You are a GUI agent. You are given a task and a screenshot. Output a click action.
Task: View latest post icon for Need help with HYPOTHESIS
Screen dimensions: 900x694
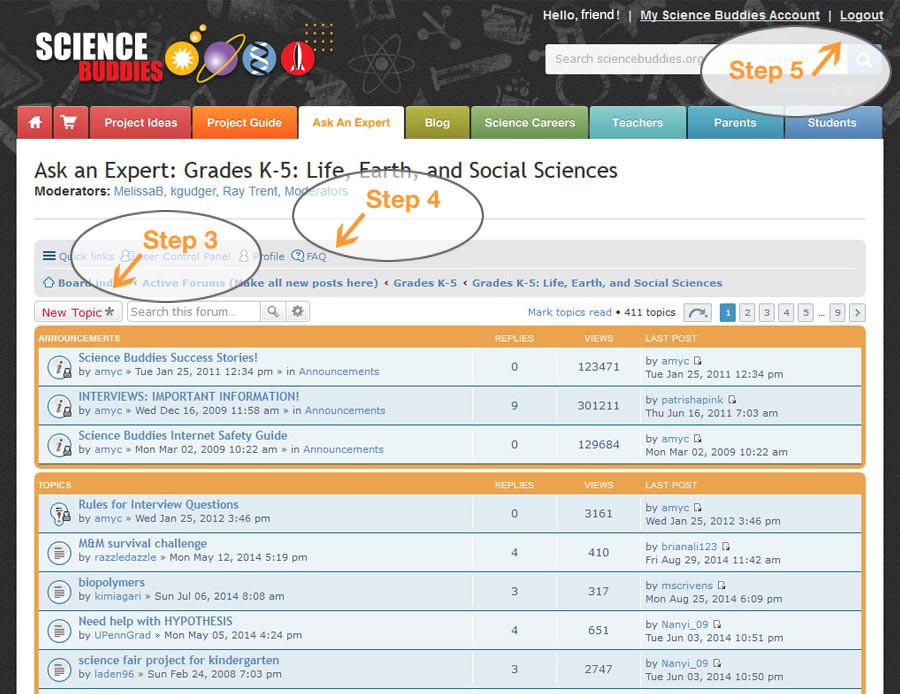717,624
